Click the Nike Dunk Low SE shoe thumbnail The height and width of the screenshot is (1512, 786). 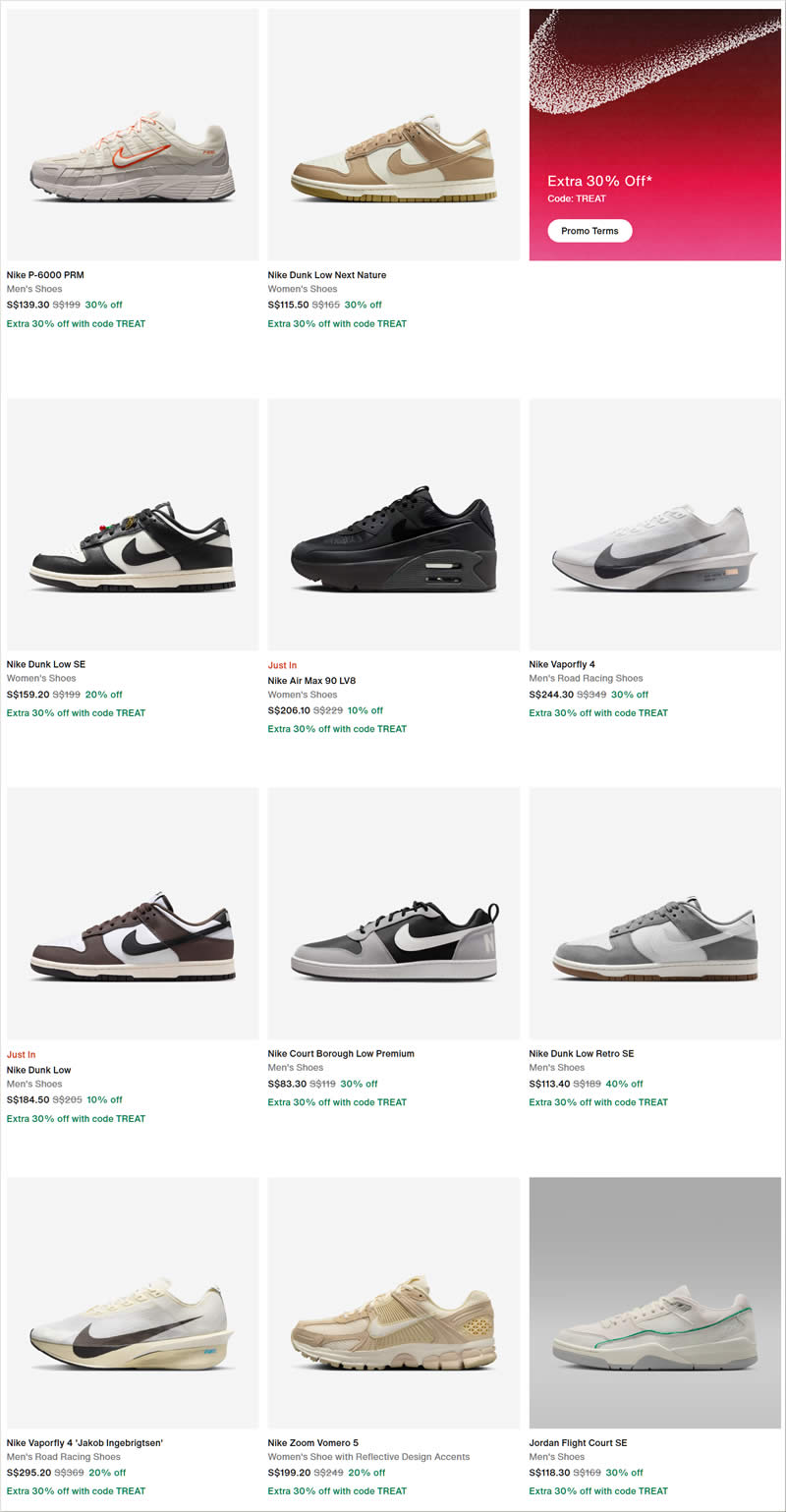133,524
